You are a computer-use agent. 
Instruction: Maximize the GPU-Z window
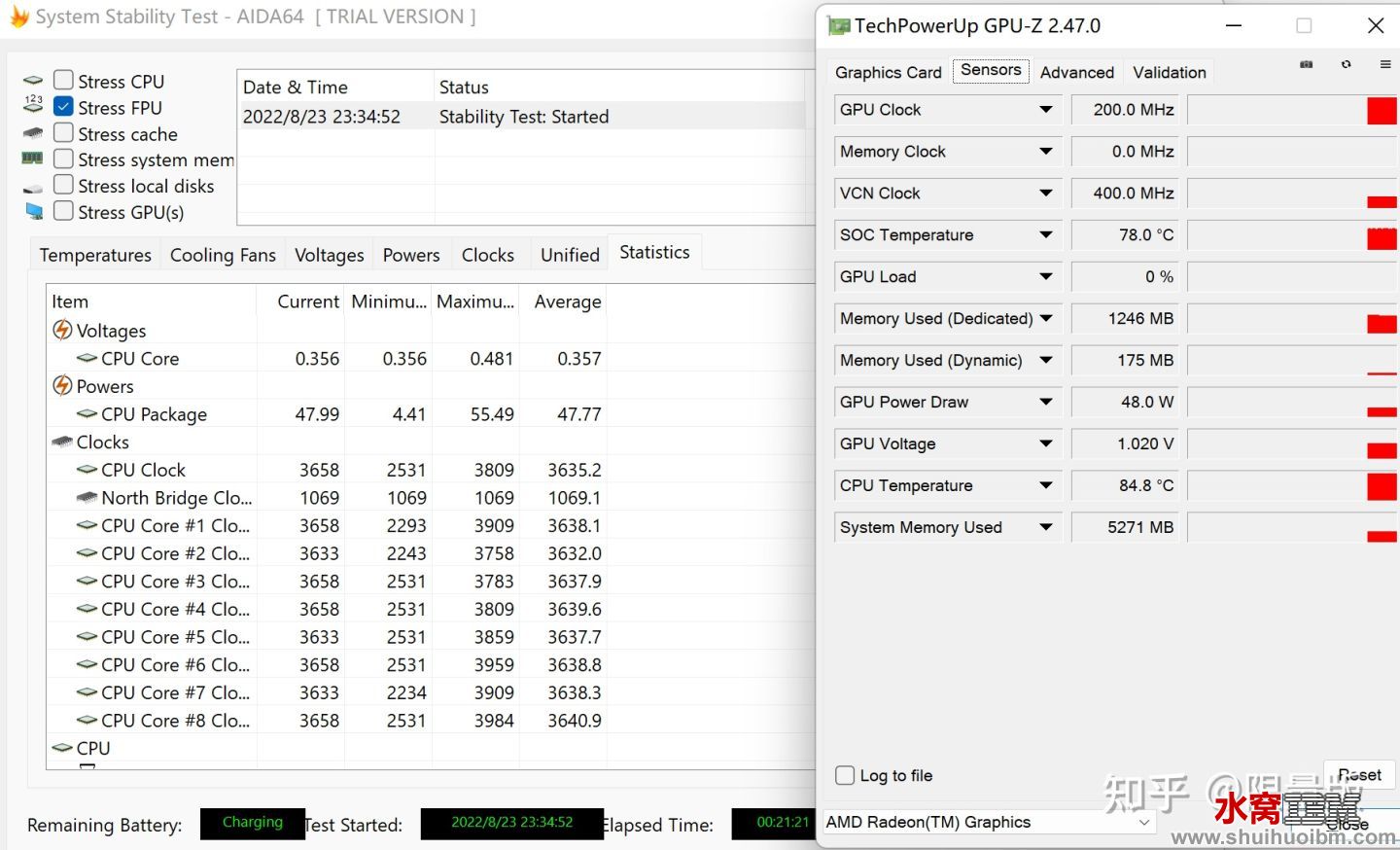[x=1304, y=26]
